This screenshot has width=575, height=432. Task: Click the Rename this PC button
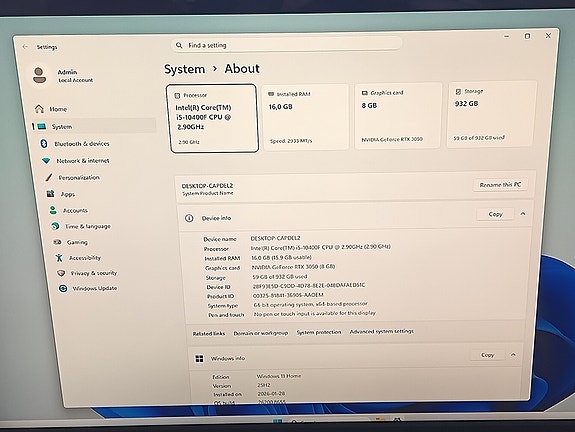pos(500,184)
